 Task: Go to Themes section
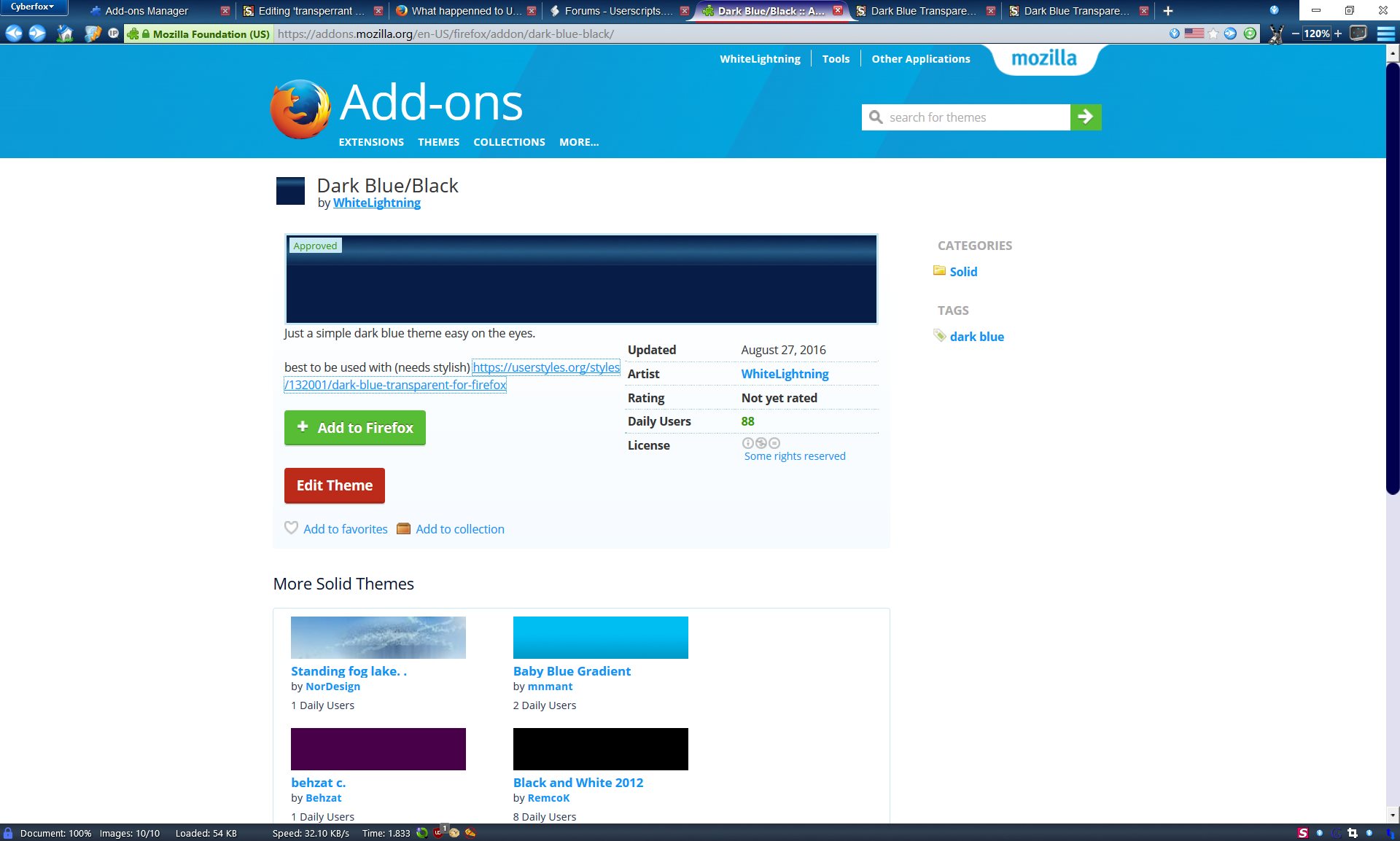click(438, 142)
